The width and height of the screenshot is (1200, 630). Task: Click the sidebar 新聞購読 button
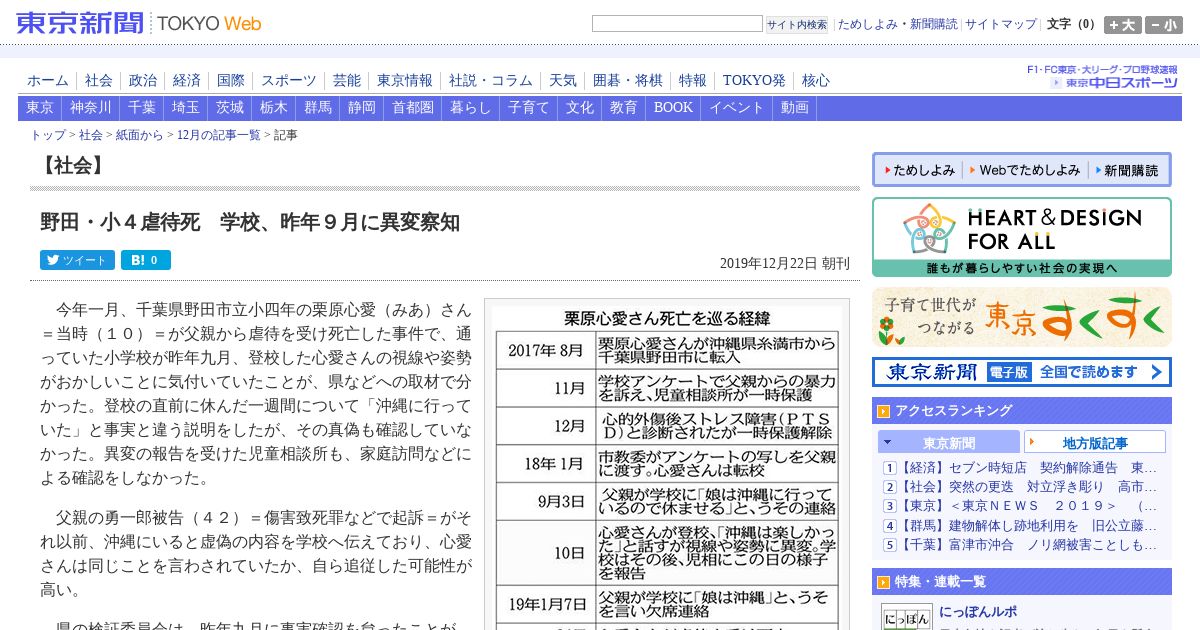(x=1127, y=170)
